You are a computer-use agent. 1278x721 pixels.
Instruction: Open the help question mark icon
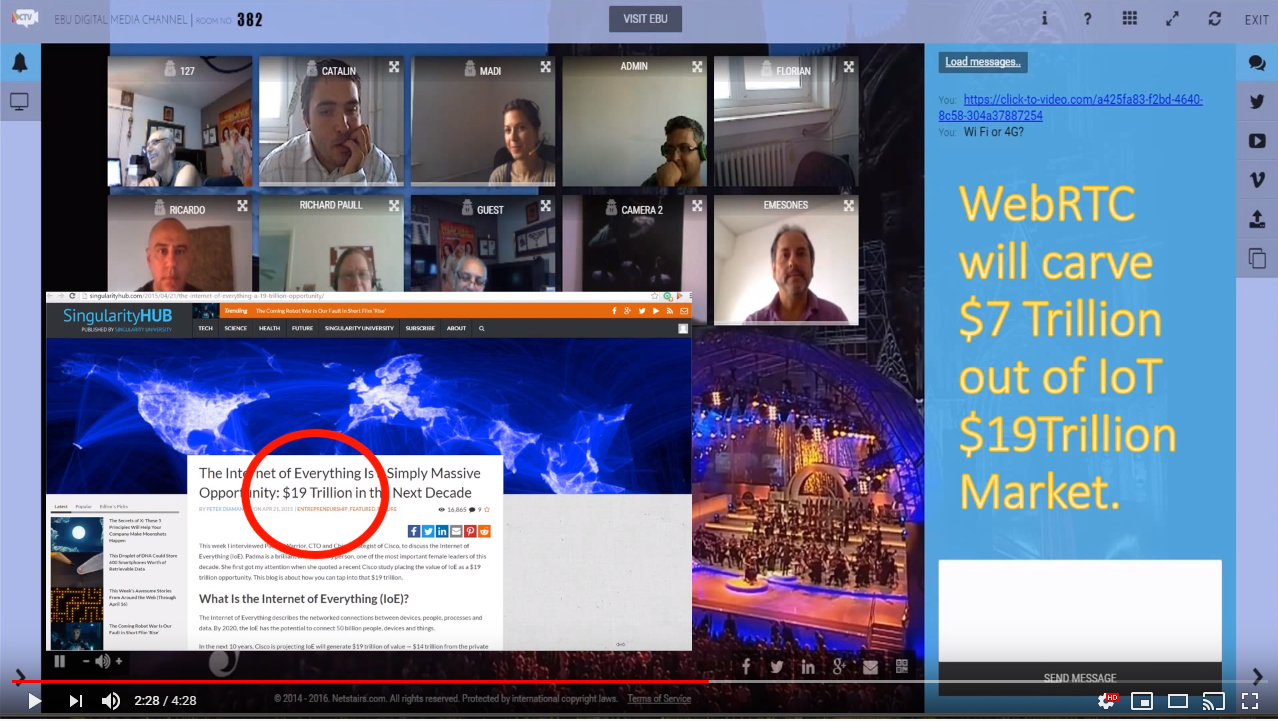[x=1087, y=19]
